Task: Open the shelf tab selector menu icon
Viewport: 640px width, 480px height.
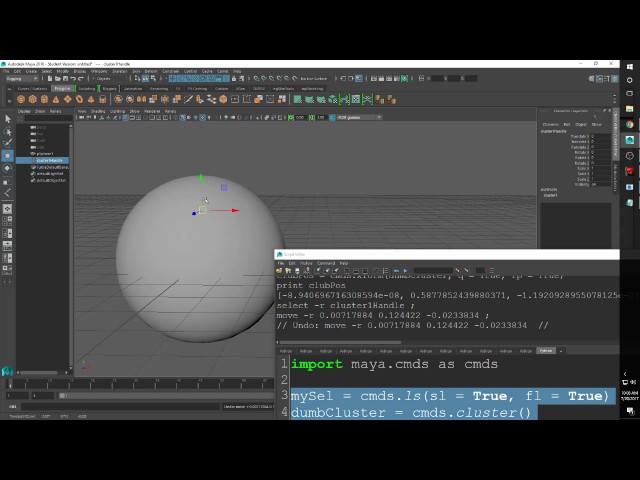Action: (x=9, y=89)
